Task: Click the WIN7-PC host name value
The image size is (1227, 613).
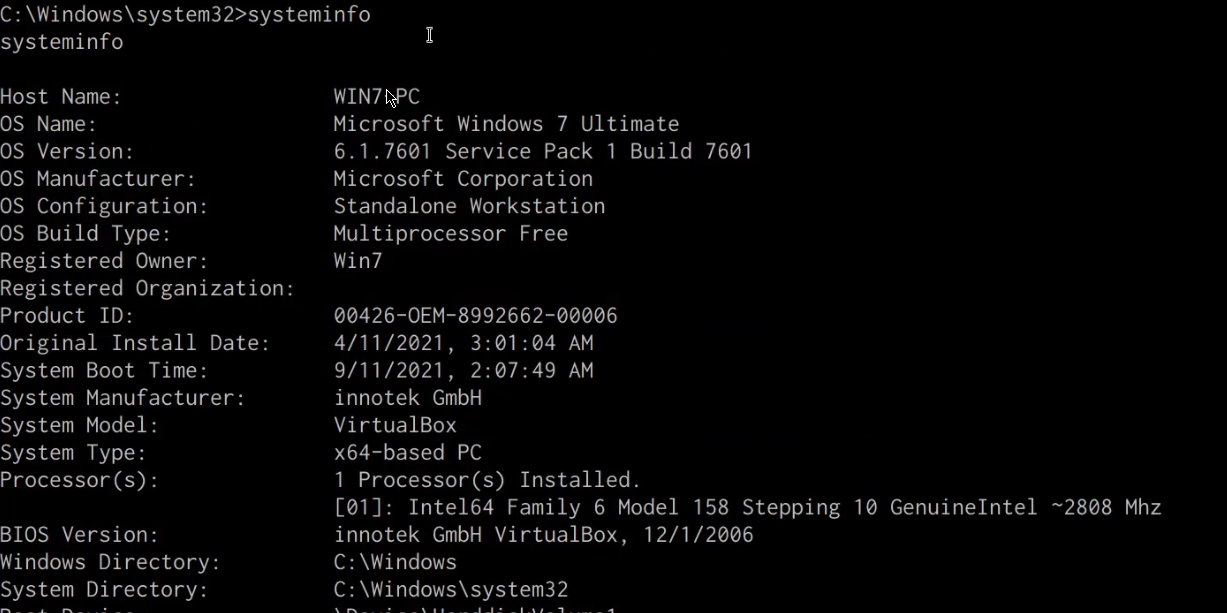Action: (x=376, y=97)
